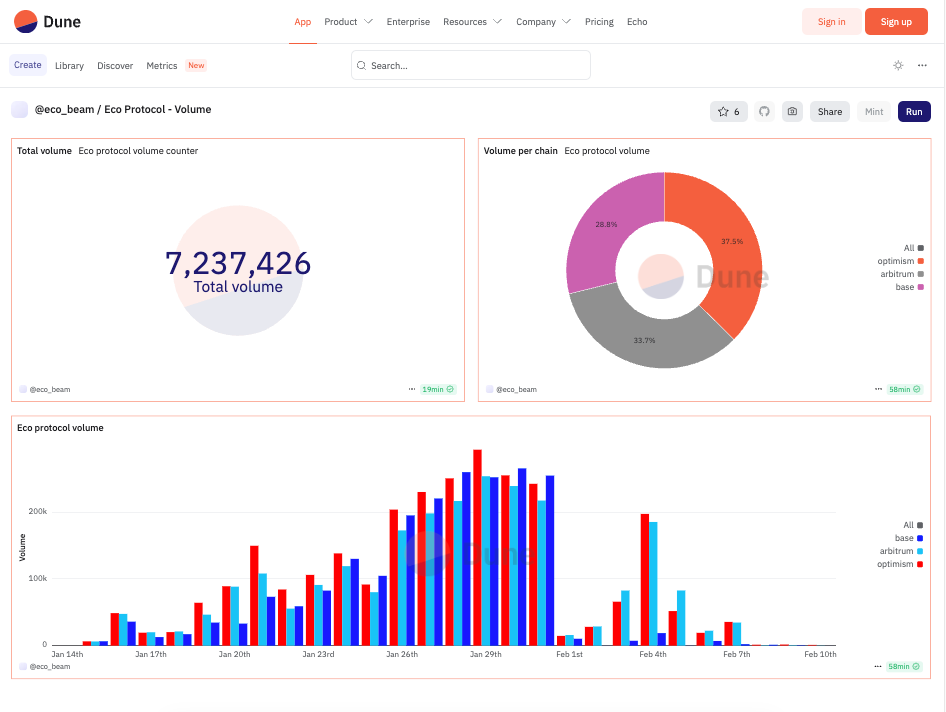The width and height of the screenshot is (946, 712).
Task: Open the App tab
Action: pos(302,22)
